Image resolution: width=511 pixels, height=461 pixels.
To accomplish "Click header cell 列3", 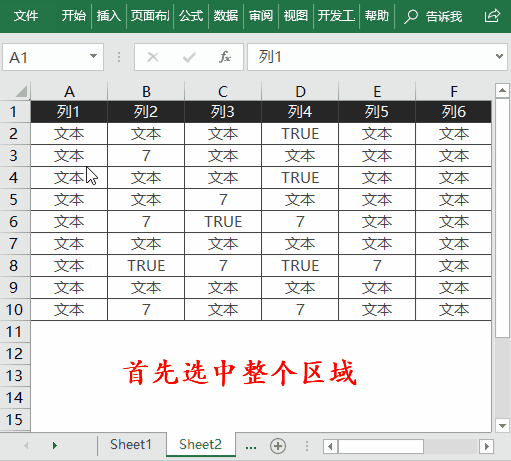I will [223, 112].
